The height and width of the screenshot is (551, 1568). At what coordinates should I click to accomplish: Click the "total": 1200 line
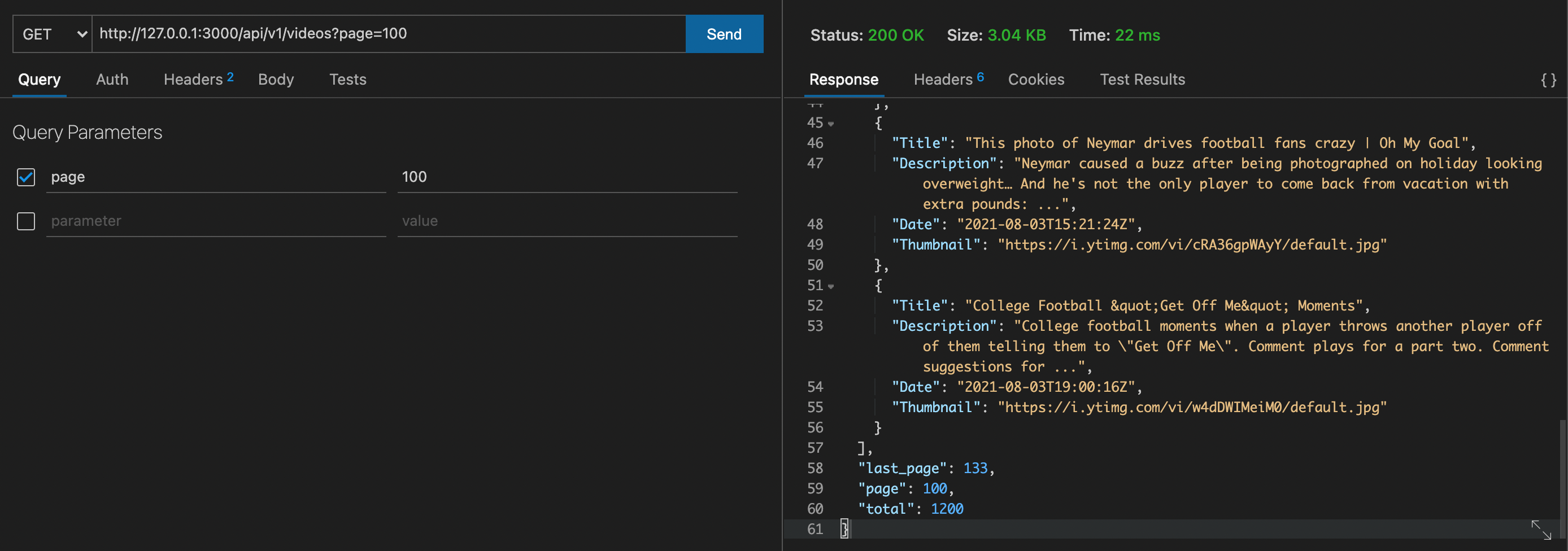pyautogui.click(x=911, y=509)
